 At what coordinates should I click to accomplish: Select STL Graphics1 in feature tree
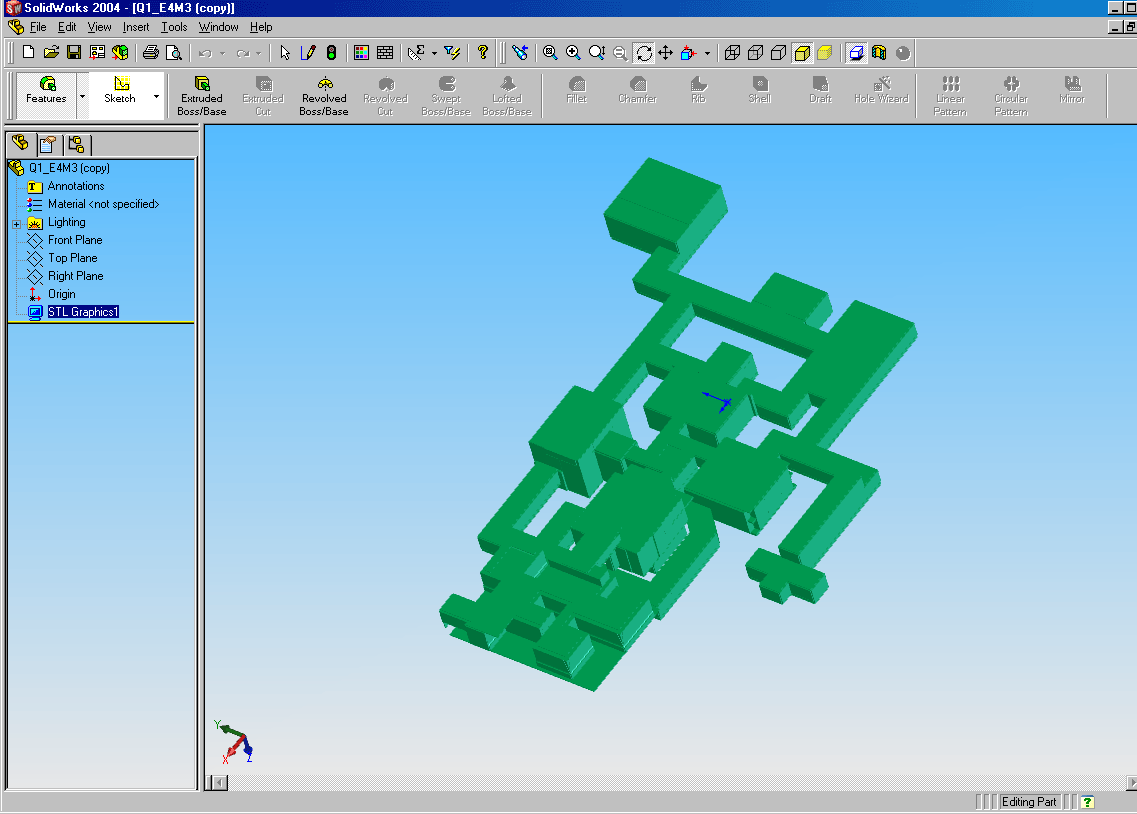83,312
